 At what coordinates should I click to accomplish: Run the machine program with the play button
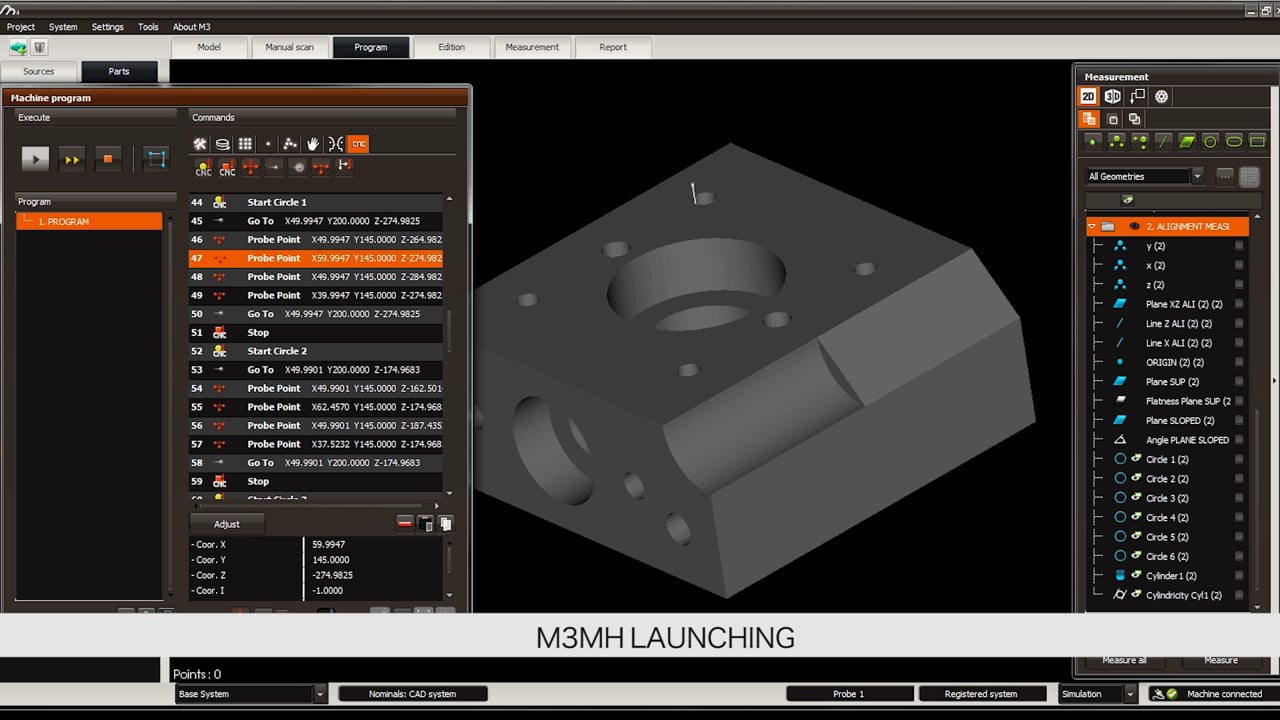[x=35, y=158]
